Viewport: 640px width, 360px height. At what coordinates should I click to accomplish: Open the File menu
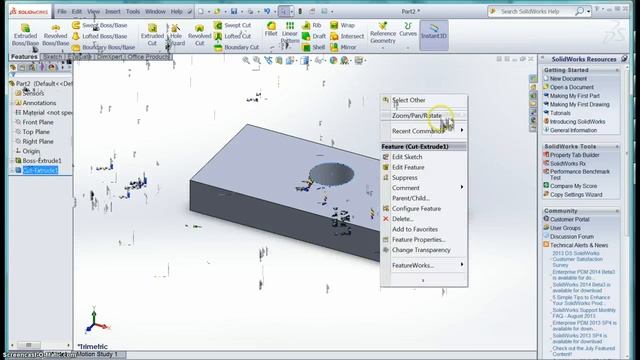click(62, 11)
